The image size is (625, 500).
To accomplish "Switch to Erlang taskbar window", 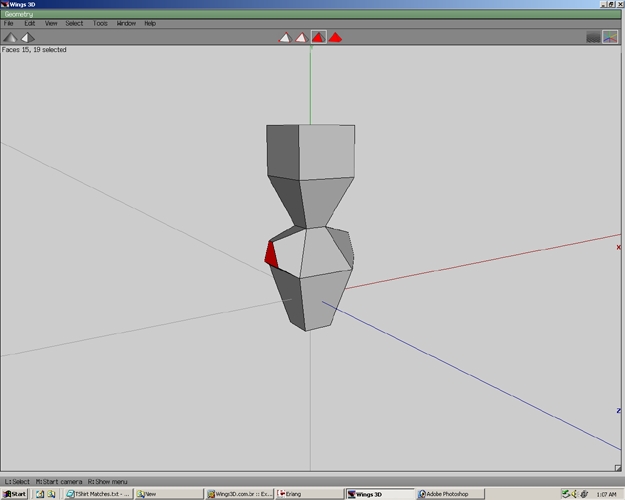I will 309,494.
